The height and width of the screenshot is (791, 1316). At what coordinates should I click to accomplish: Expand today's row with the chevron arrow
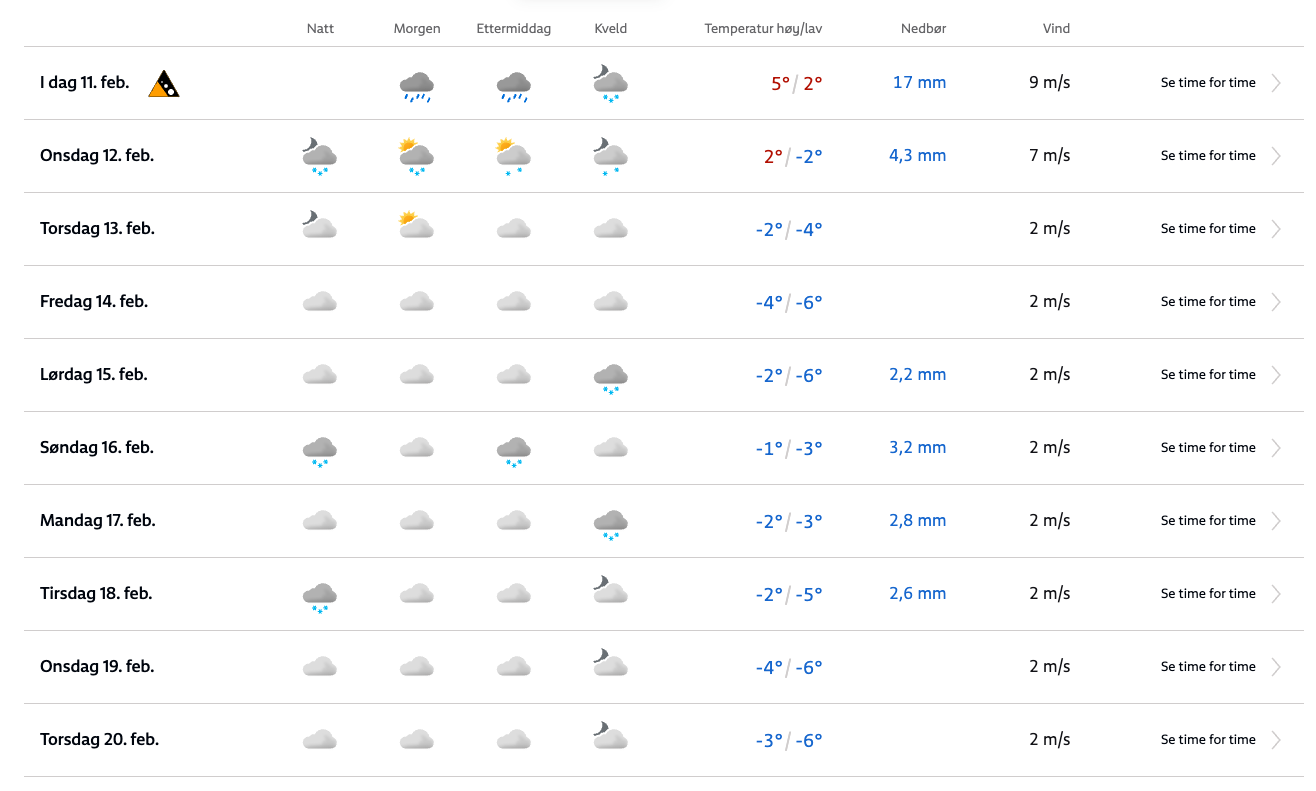pyautogui.click(x=1276, y=83)
